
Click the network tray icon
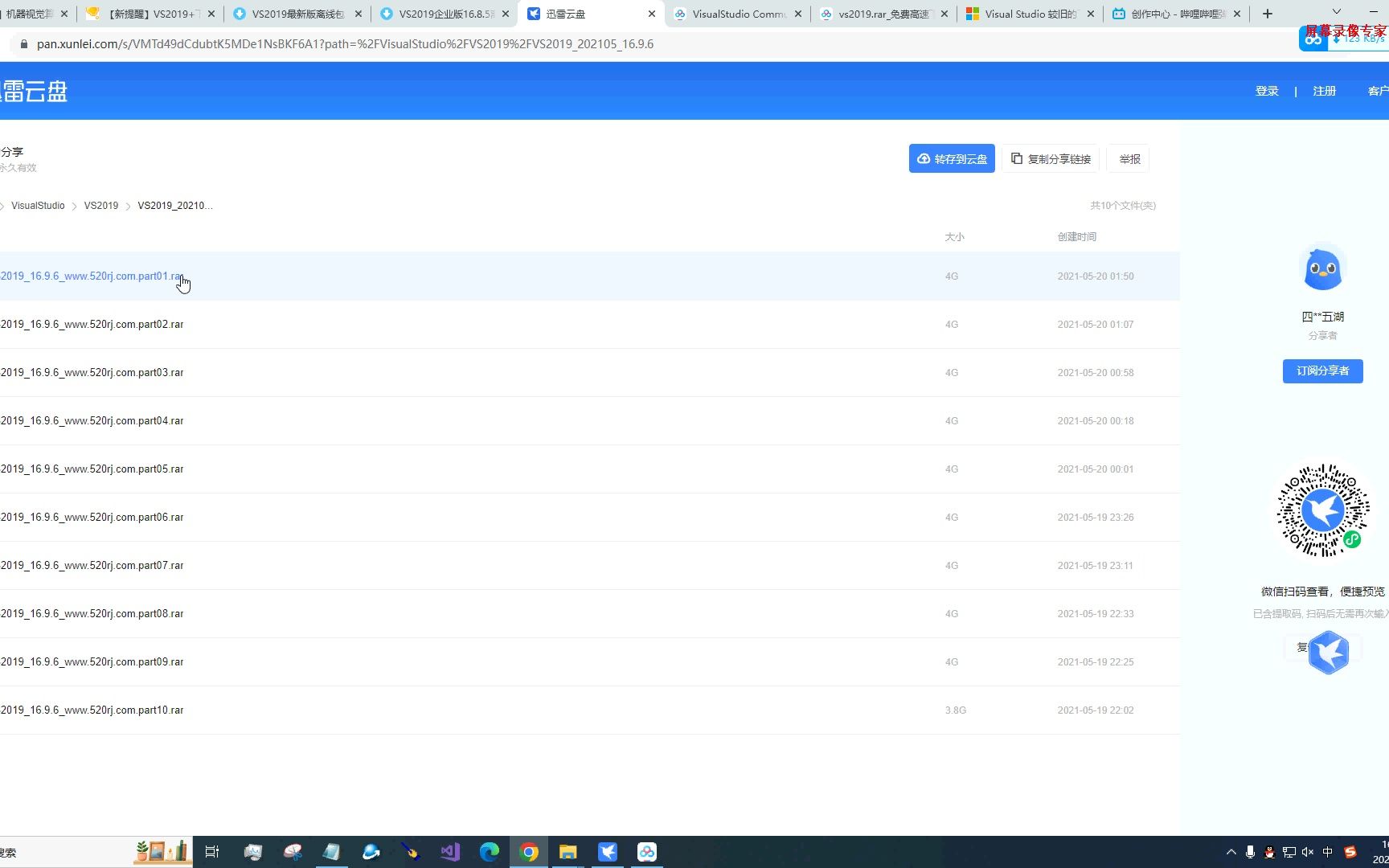pos(1289,852)
